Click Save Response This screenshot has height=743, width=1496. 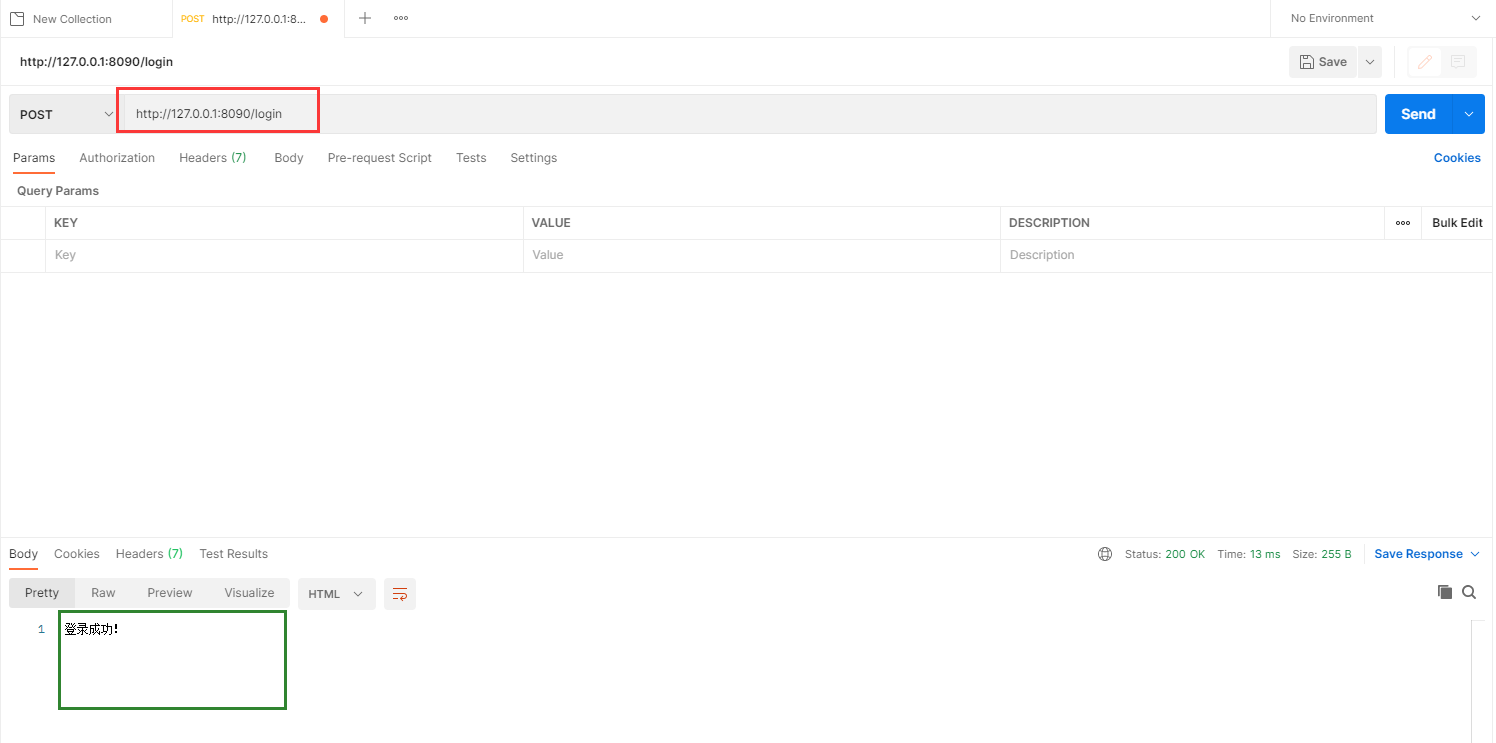(x=1418, y=554)
